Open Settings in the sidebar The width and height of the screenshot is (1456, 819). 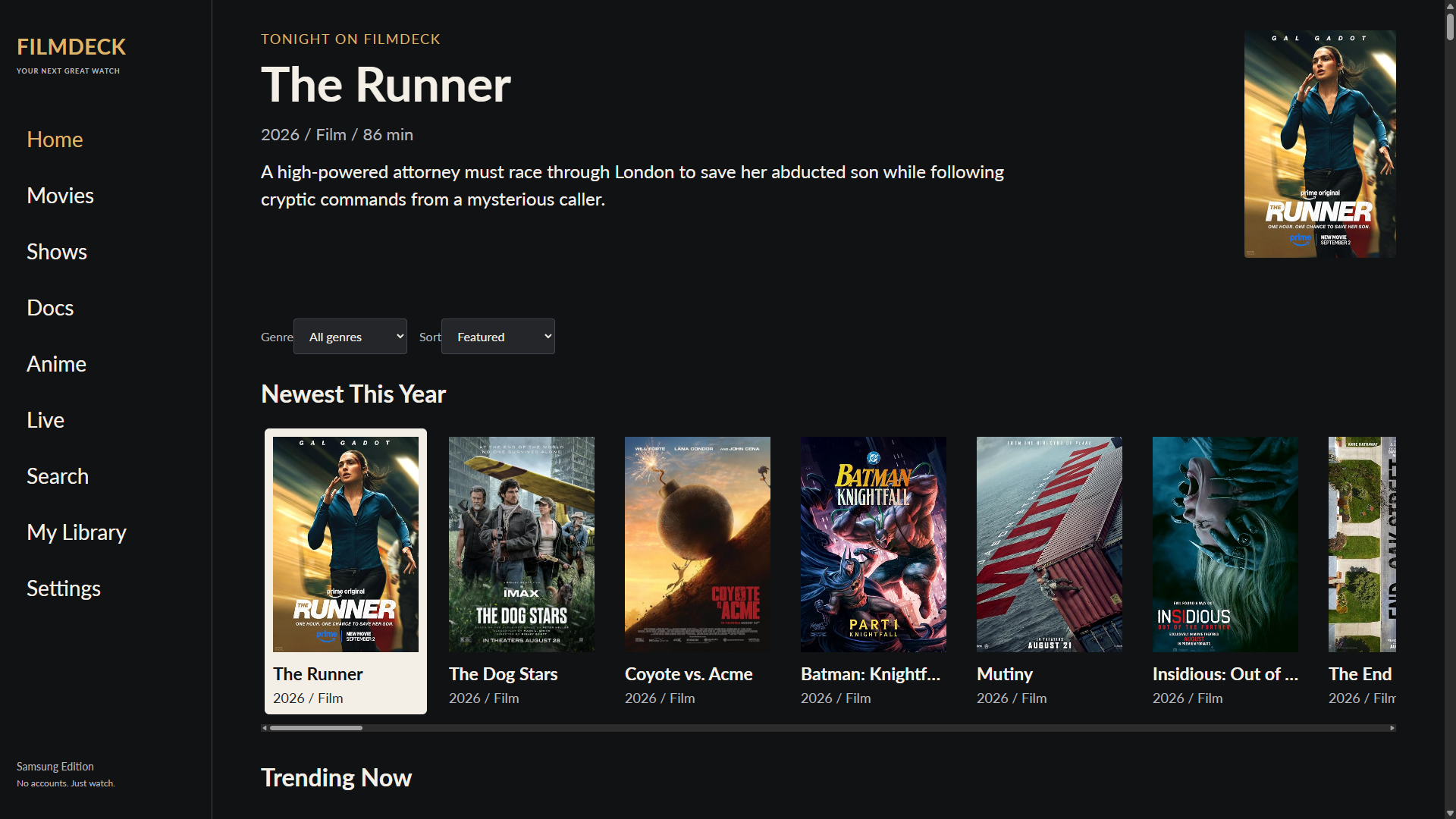tap(64, 588)
